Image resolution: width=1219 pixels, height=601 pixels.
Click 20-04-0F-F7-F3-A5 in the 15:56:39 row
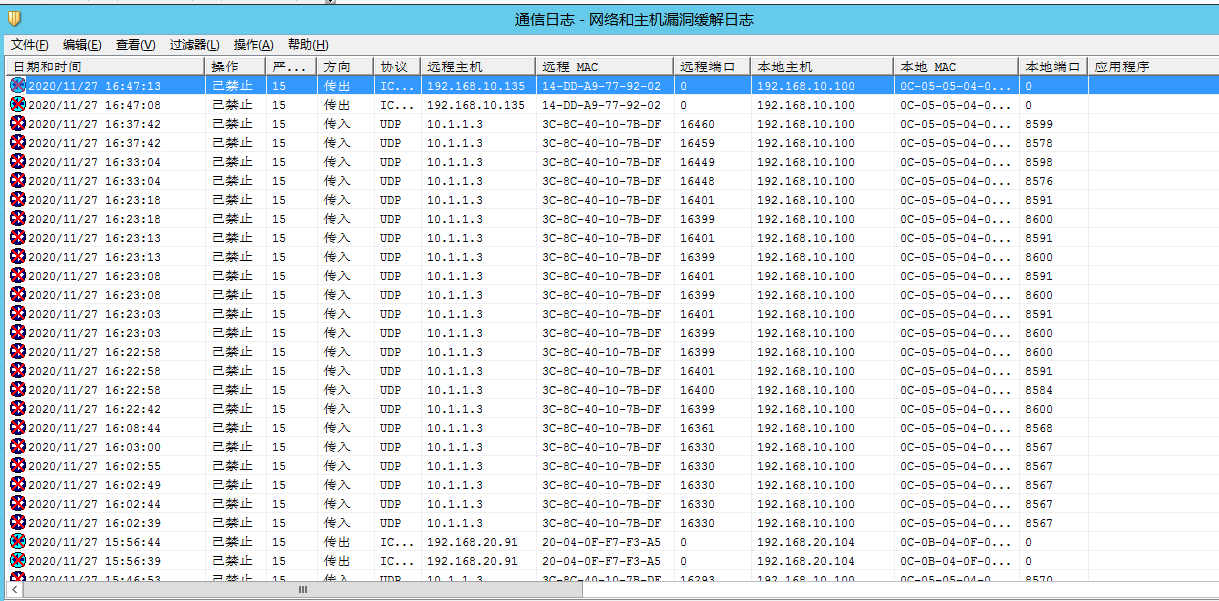[601, 561]
